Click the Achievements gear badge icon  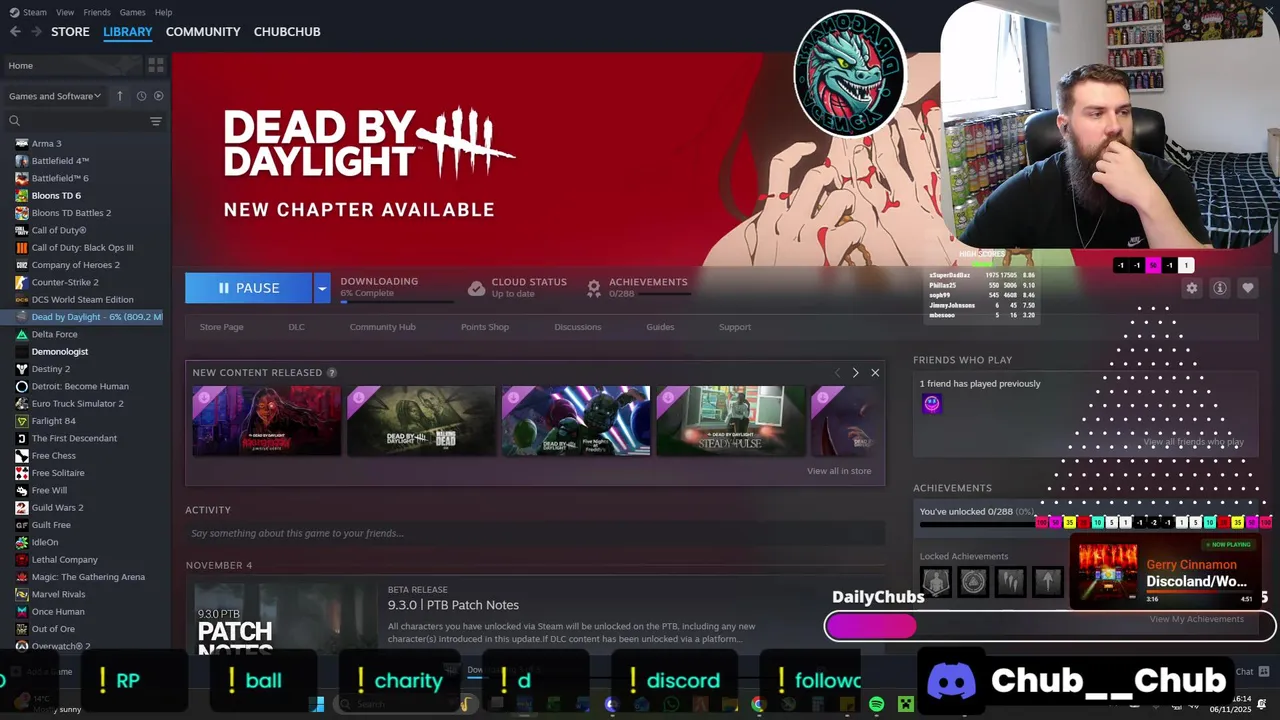(x=594, y=288)
